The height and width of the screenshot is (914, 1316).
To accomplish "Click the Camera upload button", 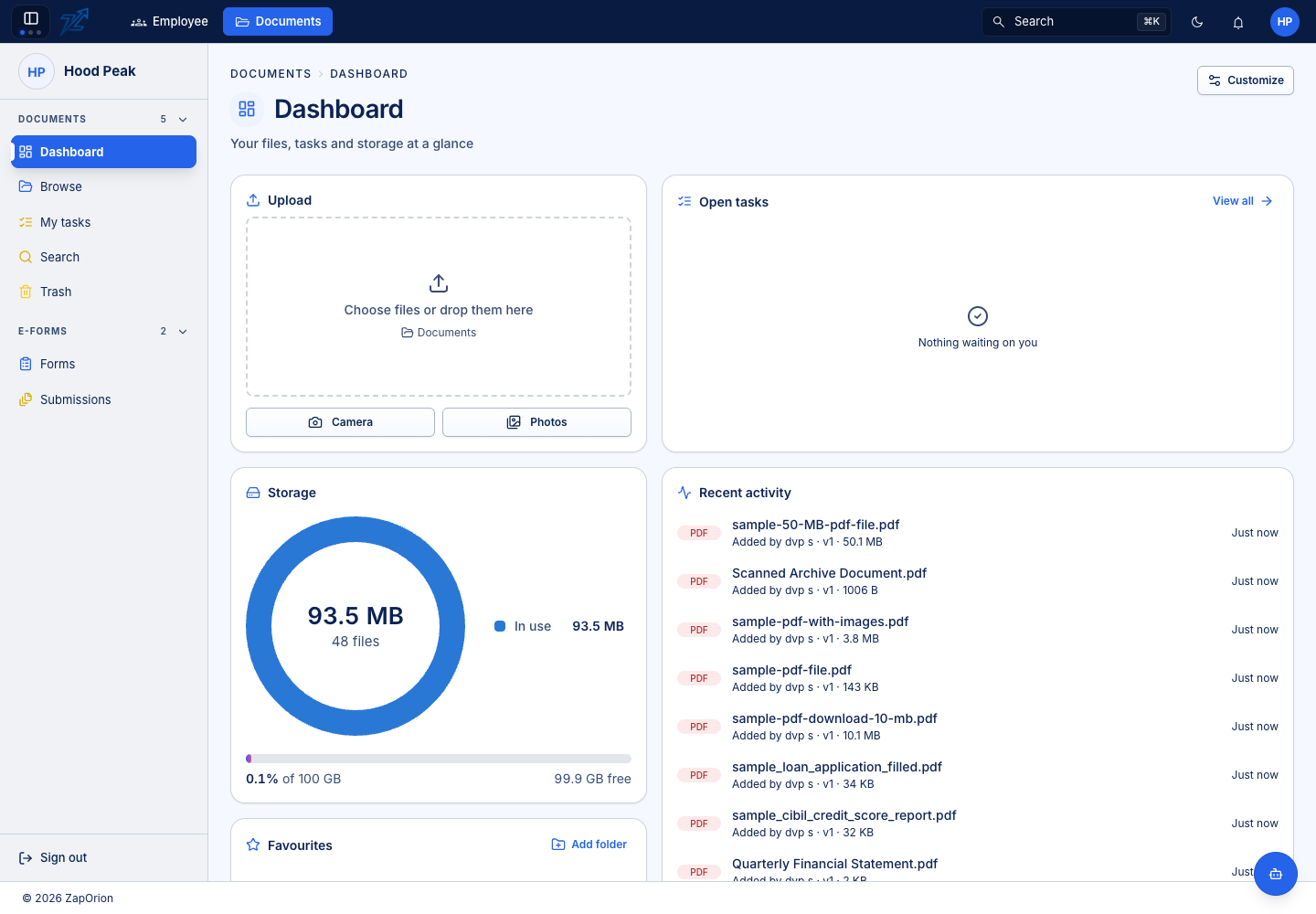I will click(340, 422).
